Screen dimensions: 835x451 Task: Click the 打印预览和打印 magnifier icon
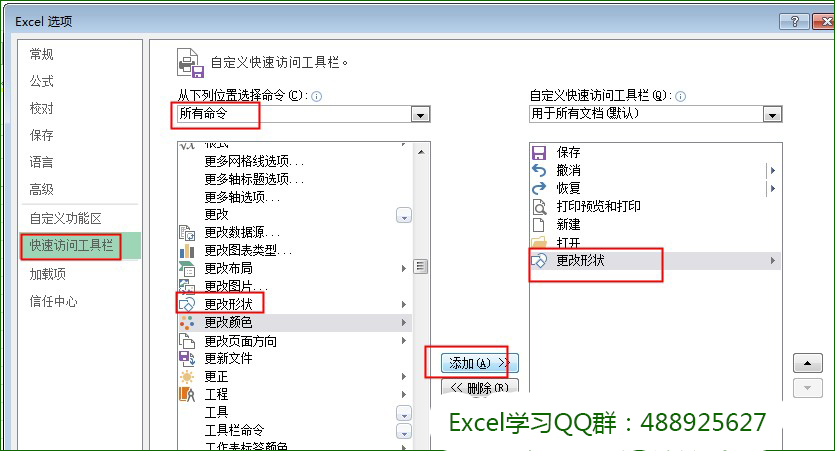pyautogui.click(x=539, y=207)
